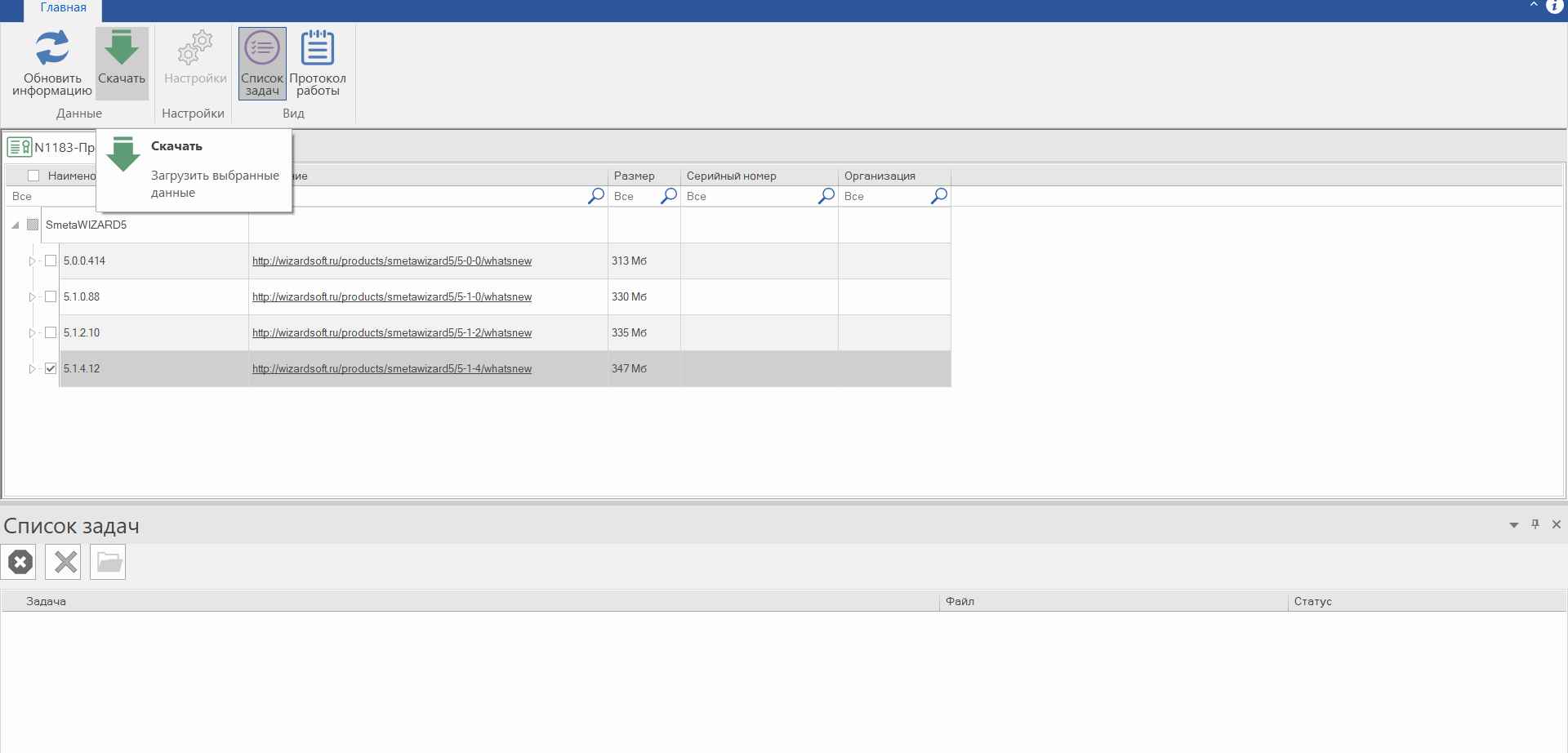Screen dimensions: 1568x753
Task: Click the info icon in title bar
Action: point(1554,7)
